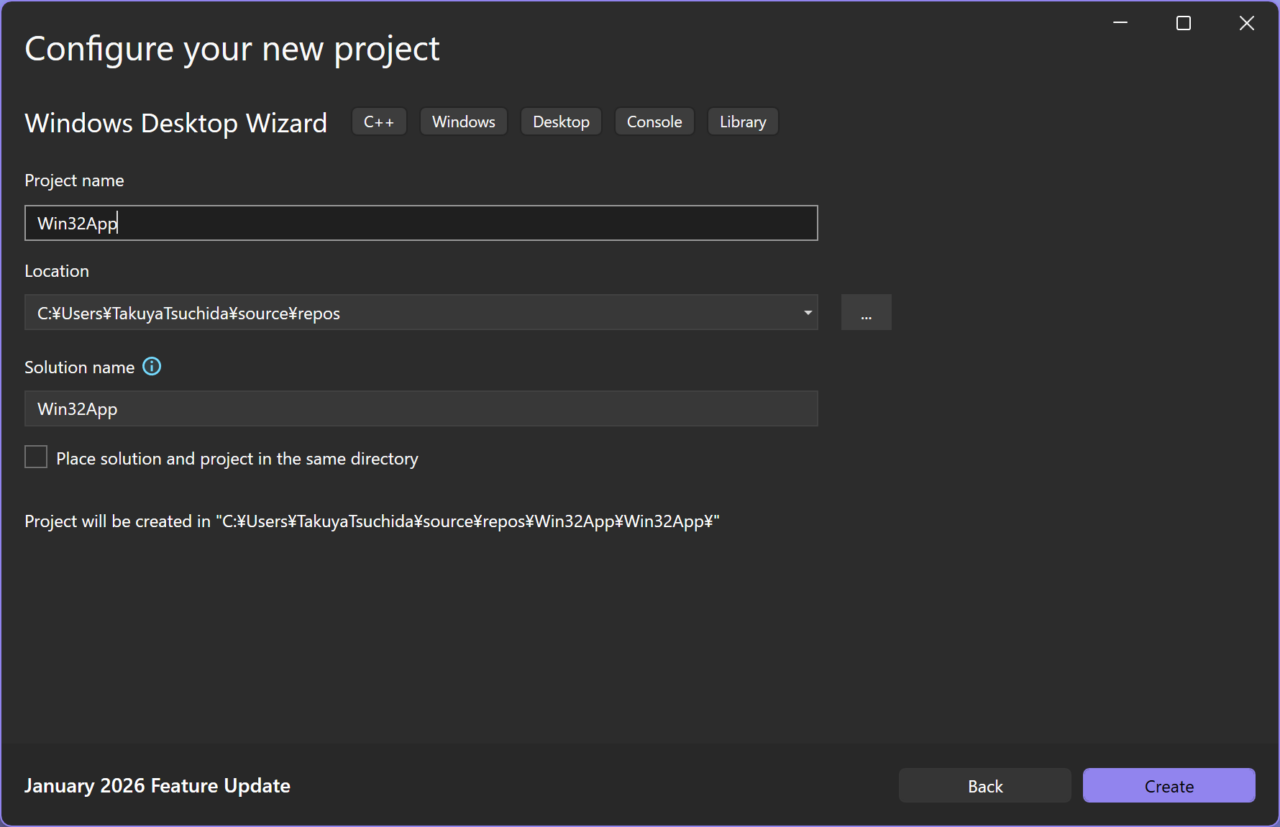Focus the Project name text field
This screenshot has width=1280, height=827.
(x=420, y=223)
